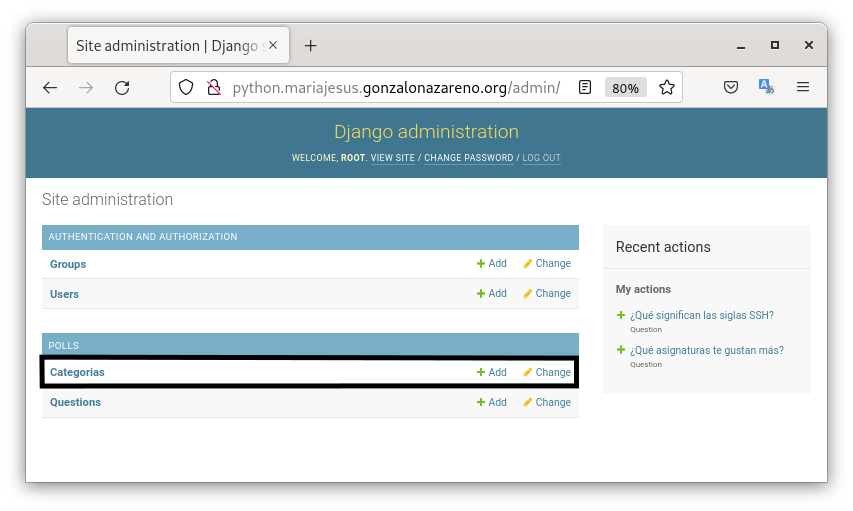
Task: Open the Pocket save icon
Action: pos(731,87)
